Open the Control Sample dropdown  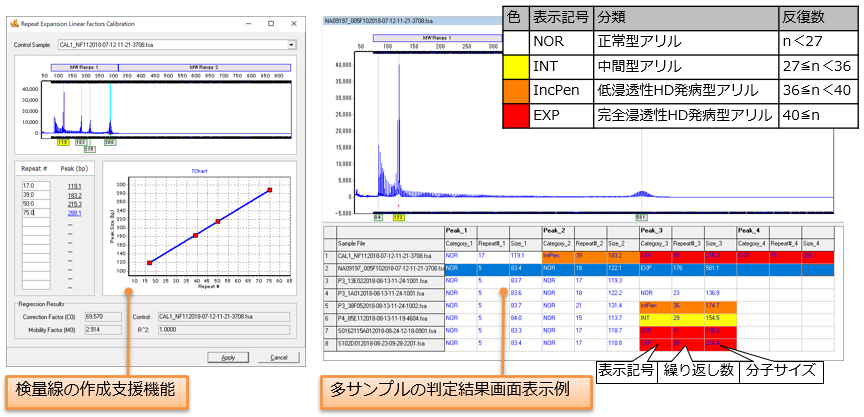(291, 45)
